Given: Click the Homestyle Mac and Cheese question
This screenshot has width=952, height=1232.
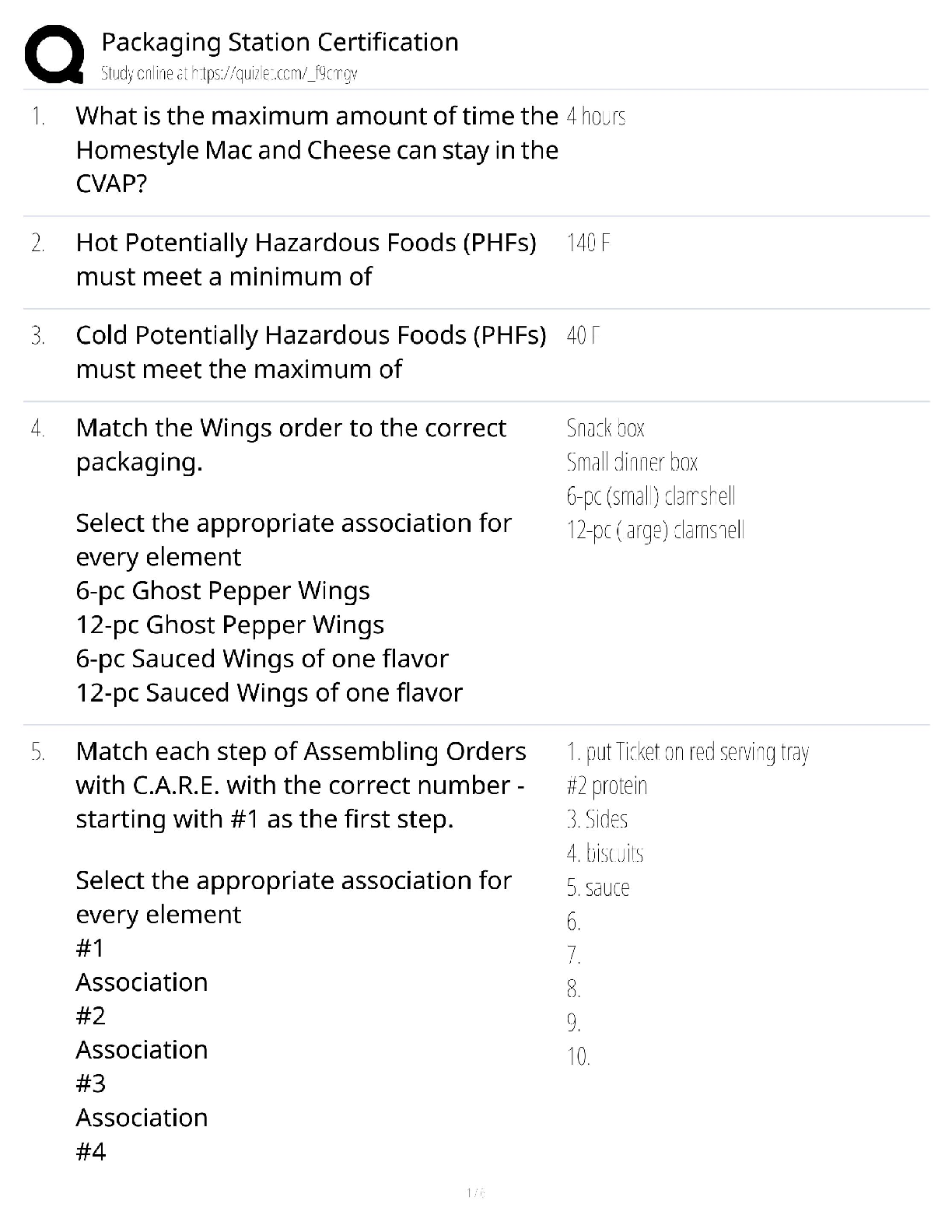Looking at the screenshot, I should point(317,150).
